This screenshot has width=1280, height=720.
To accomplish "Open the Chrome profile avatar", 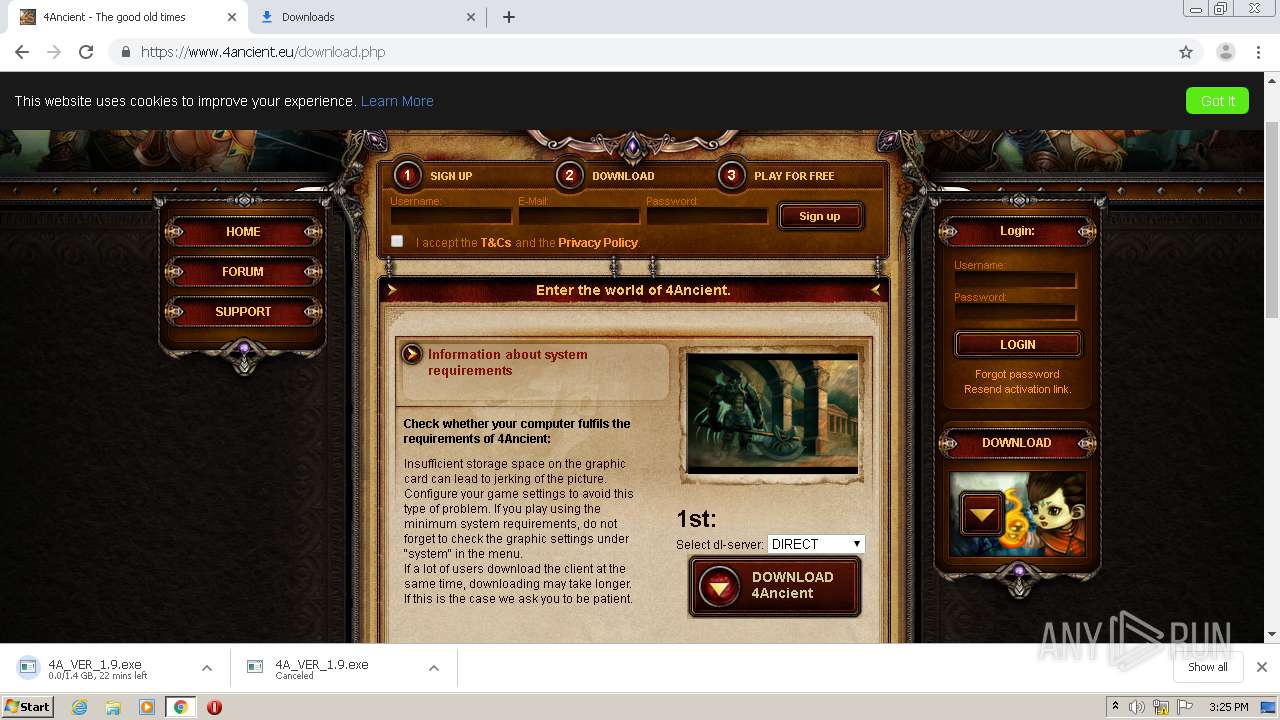I will (1226, 52).
